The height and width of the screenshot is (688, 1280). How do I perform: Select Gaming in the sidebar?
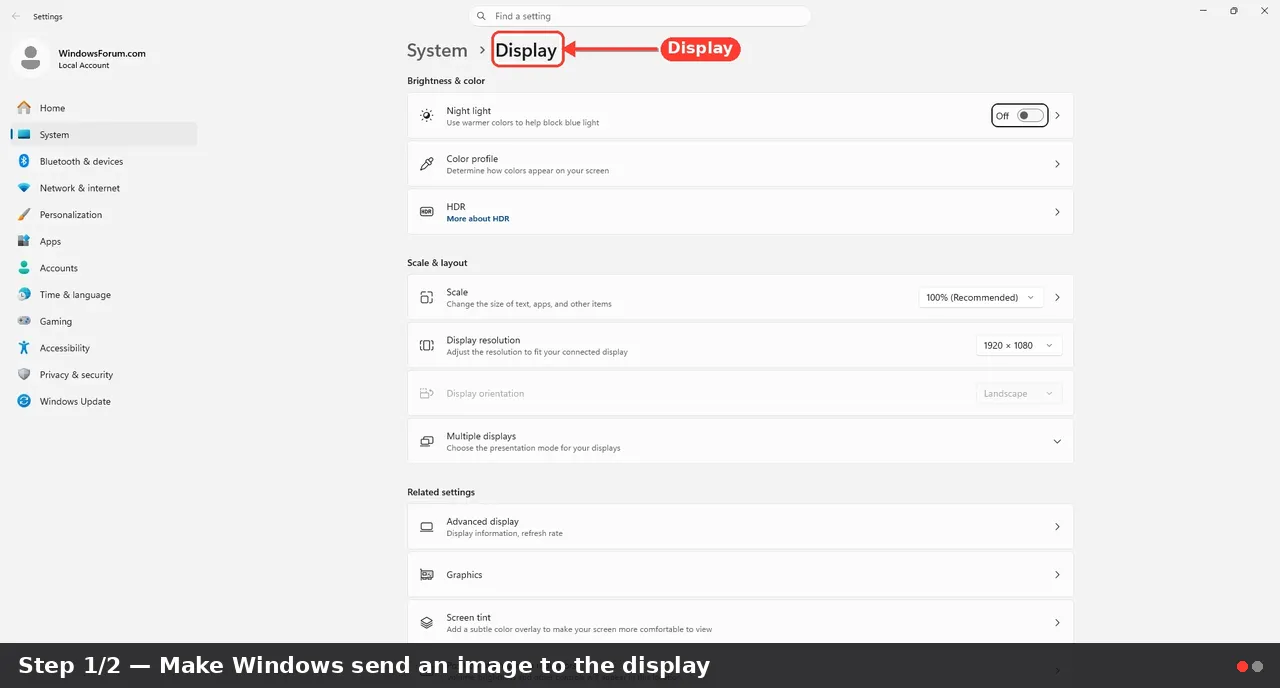(104, 321)
